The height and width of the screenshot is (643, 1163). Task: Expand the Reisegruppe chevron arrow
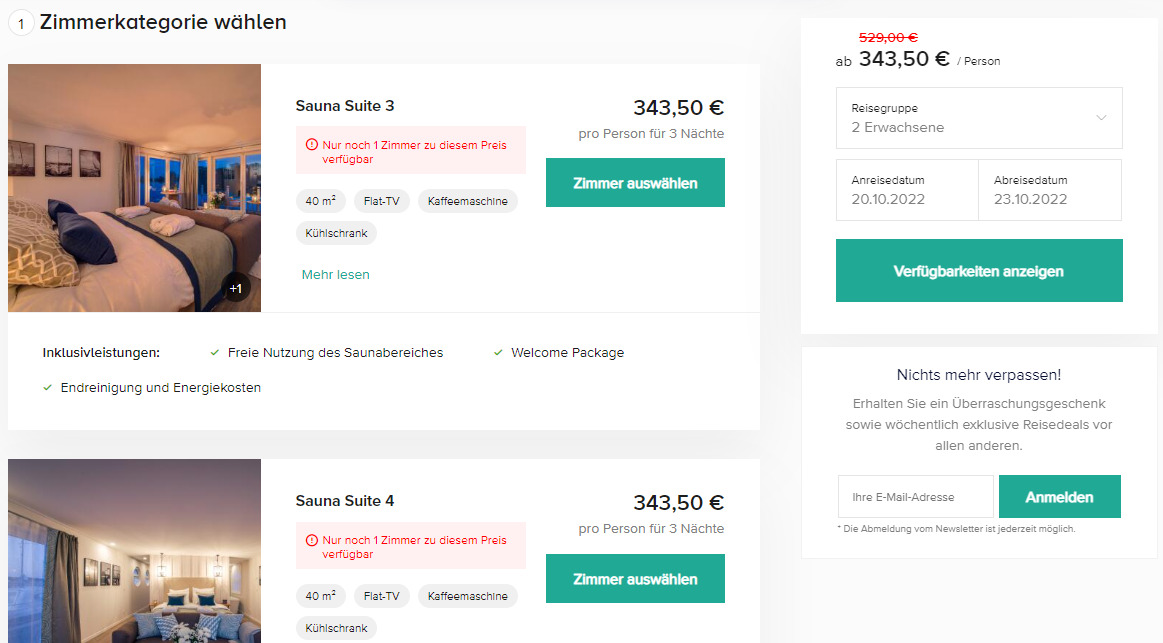1101,118
